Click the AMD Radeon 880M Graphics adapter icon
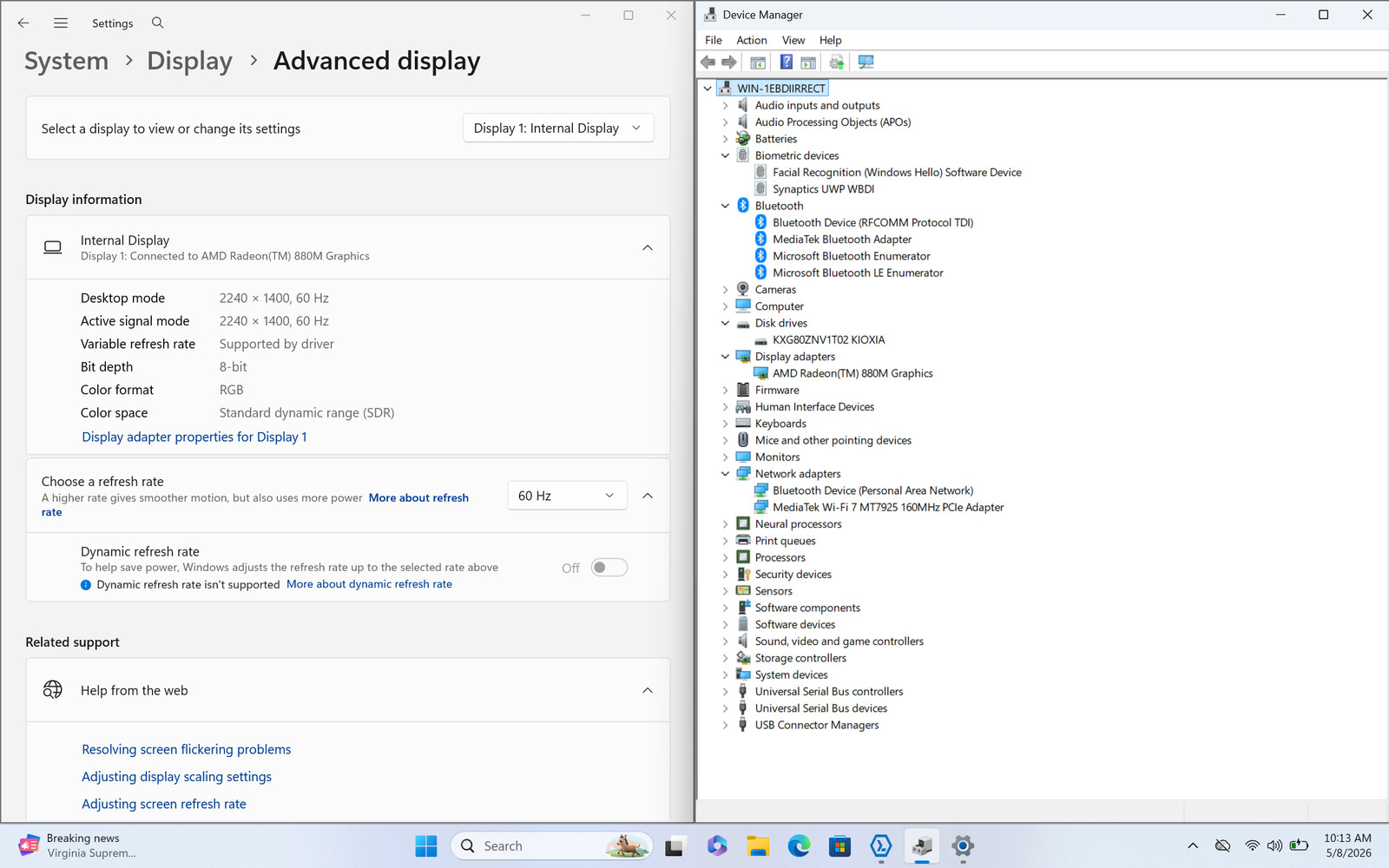1389x868 pixels. 760,373
